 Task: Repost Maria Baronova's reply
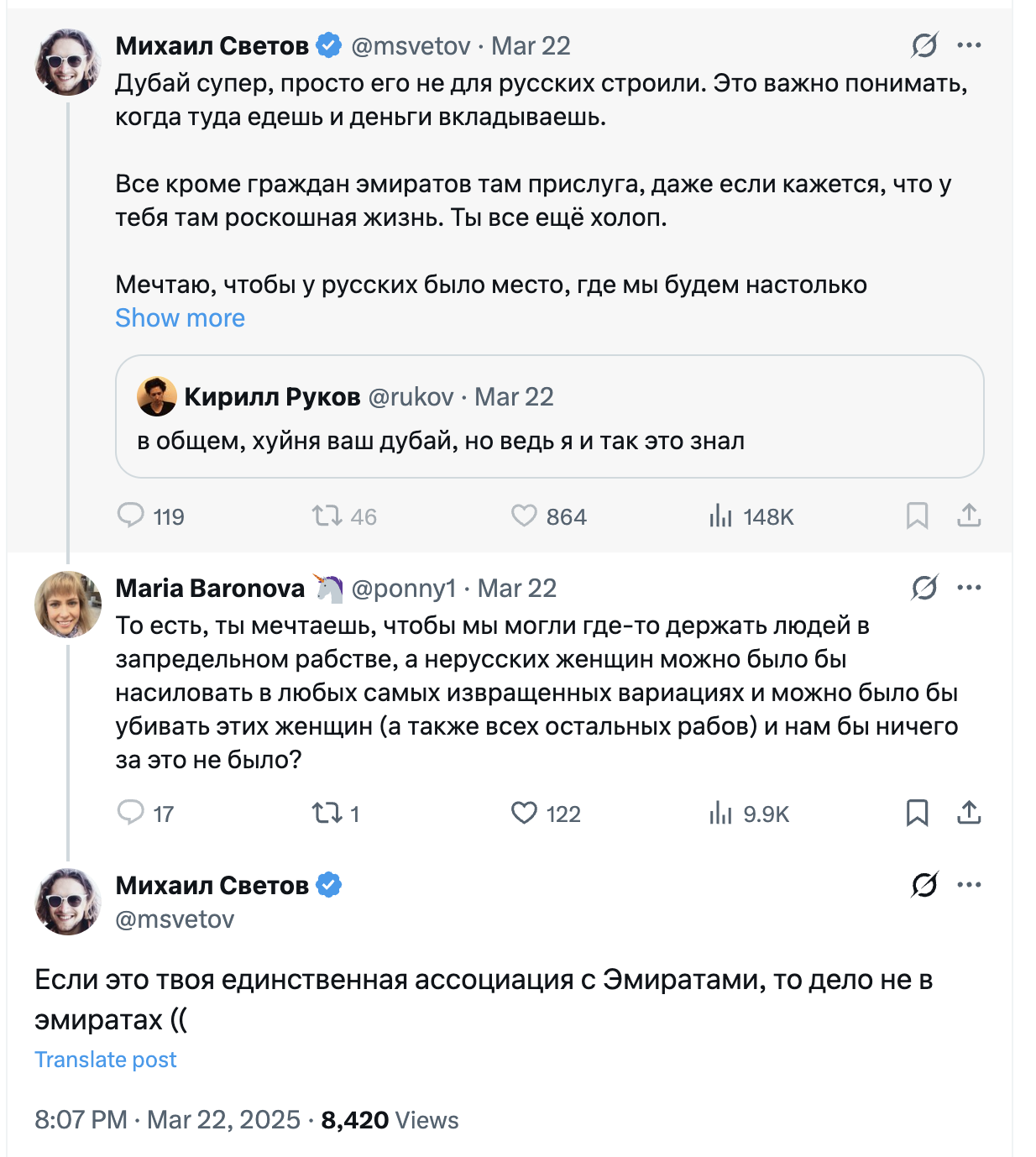click(327, 812)
